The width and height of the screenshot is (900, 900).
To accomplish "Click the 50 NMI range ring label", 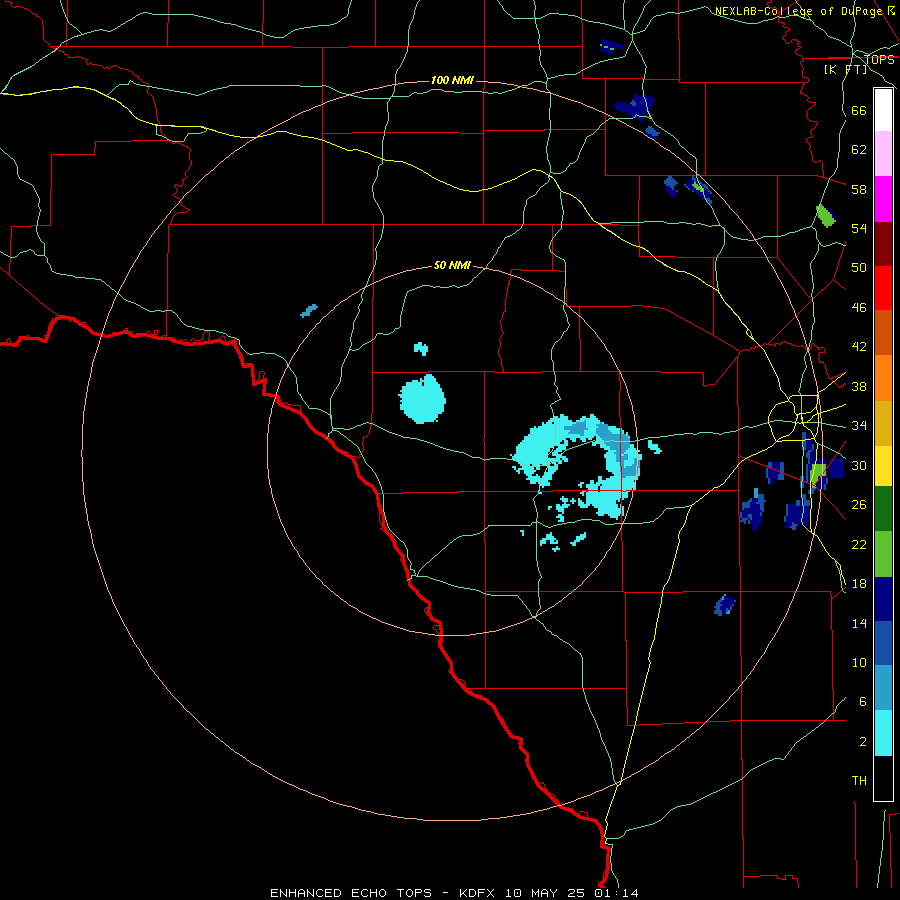I will (452, 265).
